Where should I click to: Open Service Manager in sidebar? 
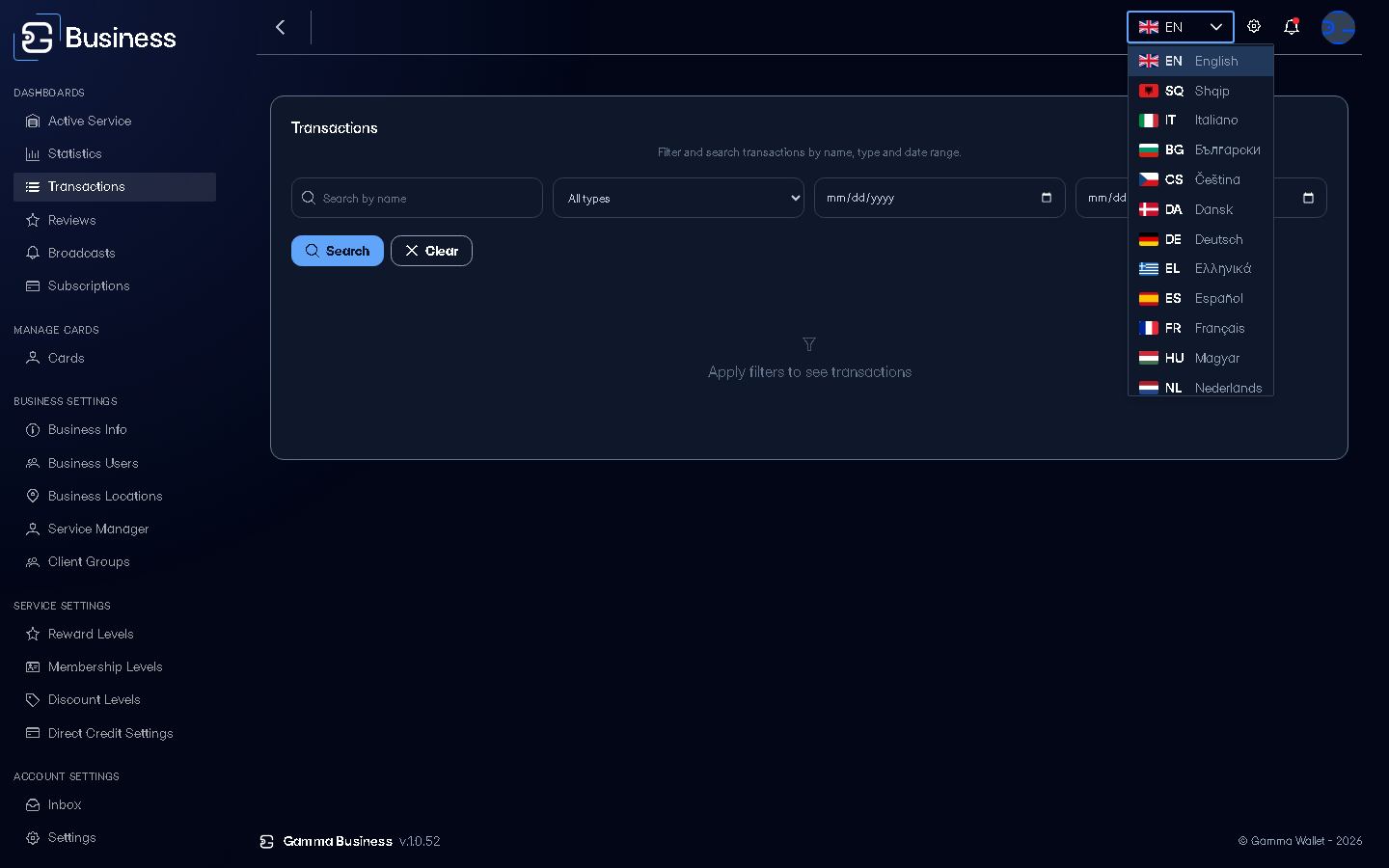(115, 529)
